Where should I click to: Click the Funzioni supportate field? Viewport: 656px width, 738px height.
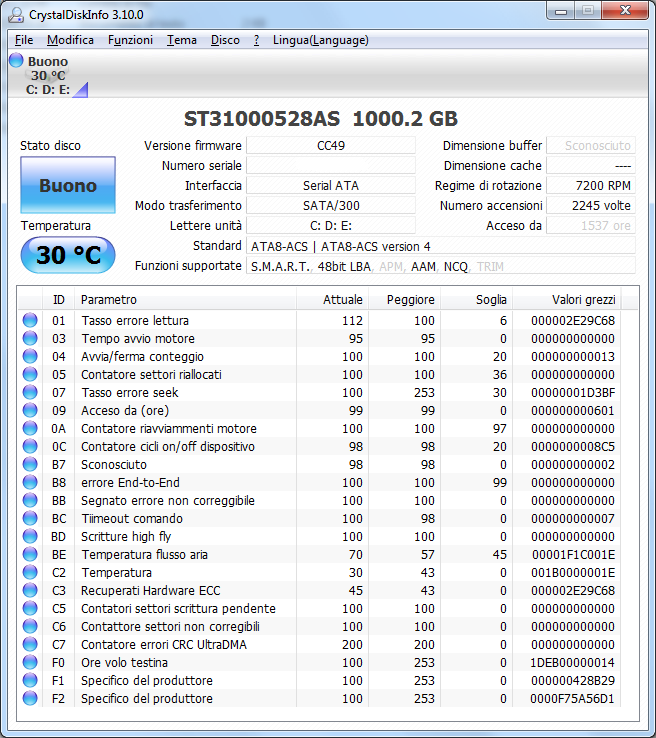coord(441,266)
